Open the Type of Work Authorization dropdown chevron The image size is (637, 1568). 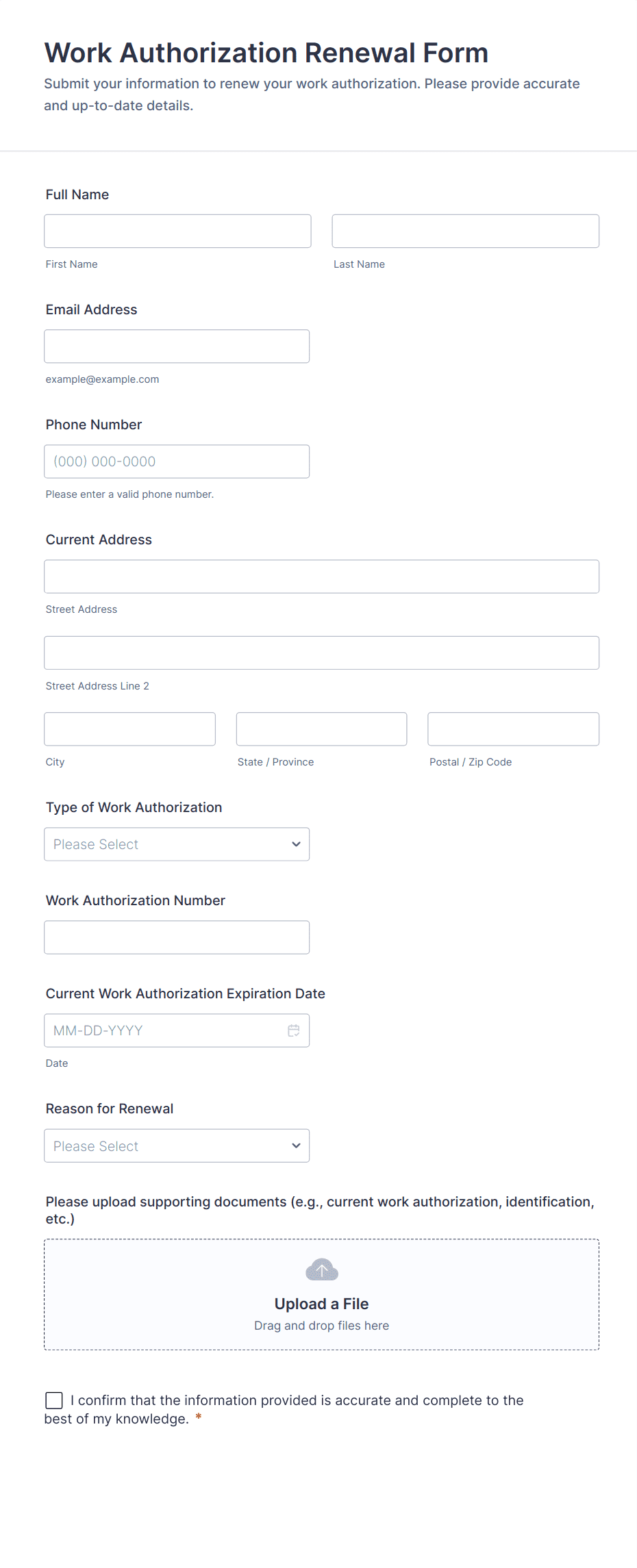click(296, 844)
